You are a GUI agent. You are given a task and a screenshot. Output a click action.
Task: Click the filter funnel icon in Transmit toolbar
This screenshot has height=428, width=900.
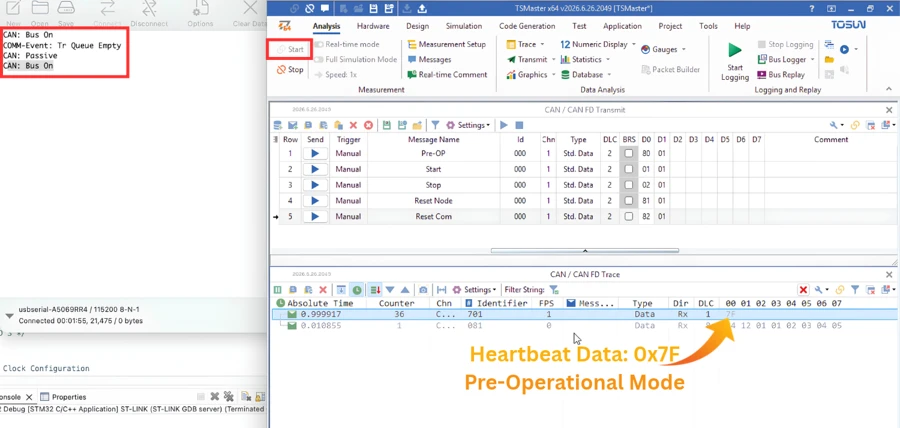tap(436, 125)
